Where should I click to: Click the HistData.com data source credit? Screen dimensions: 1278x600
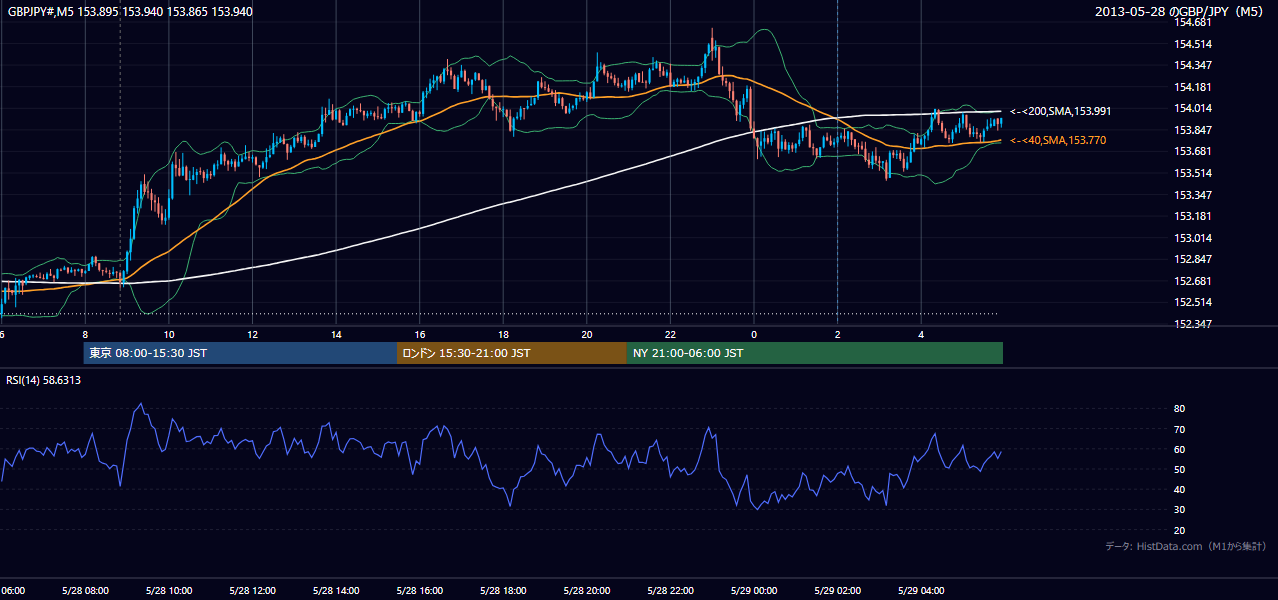point(1186,546)
